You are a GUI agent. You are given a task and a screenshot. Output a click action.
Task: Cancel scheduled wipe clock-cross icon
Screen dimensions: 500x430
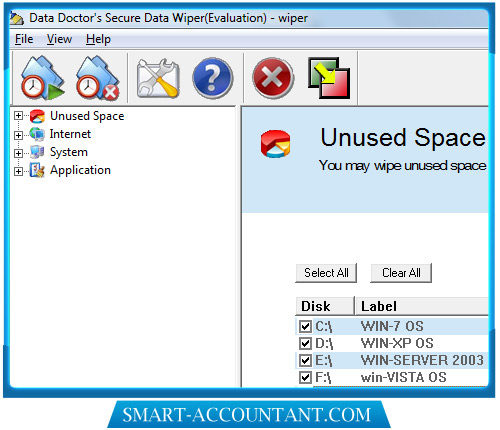click(98, 78)
